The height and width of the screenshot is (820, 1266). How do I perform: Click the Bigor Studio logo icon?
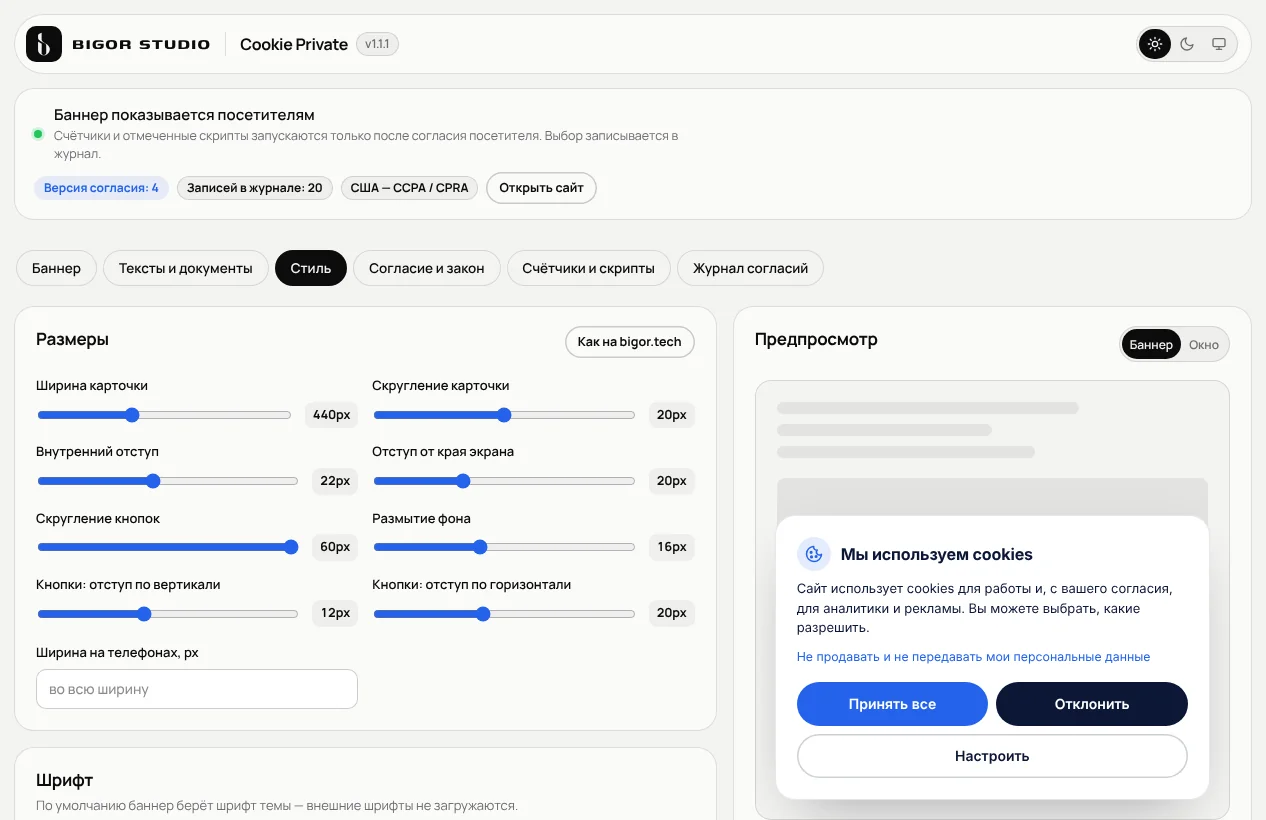pos(44,44)
